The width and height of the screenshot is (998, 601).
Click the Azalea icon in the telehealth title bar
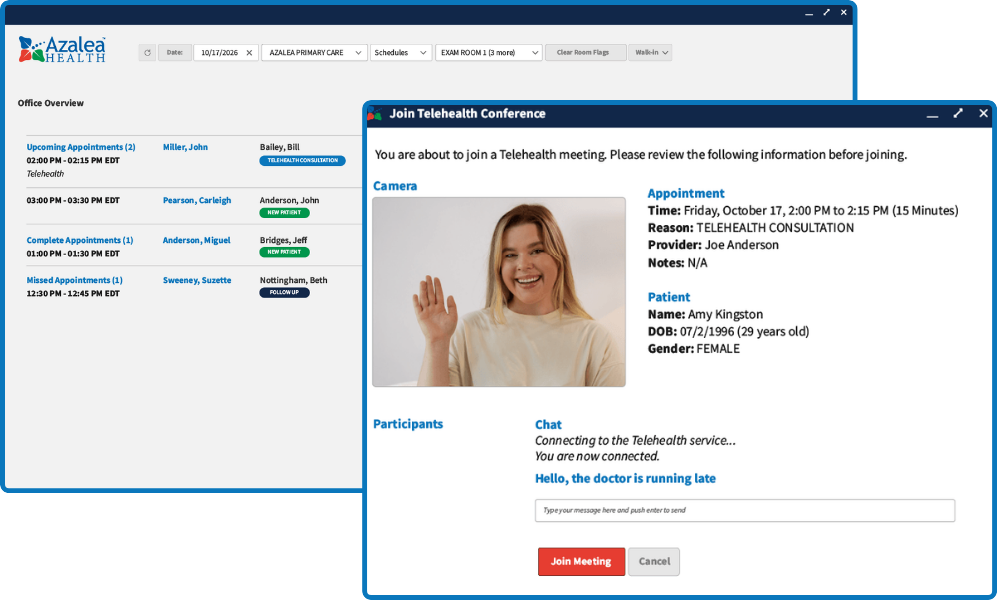pos(375,114)
